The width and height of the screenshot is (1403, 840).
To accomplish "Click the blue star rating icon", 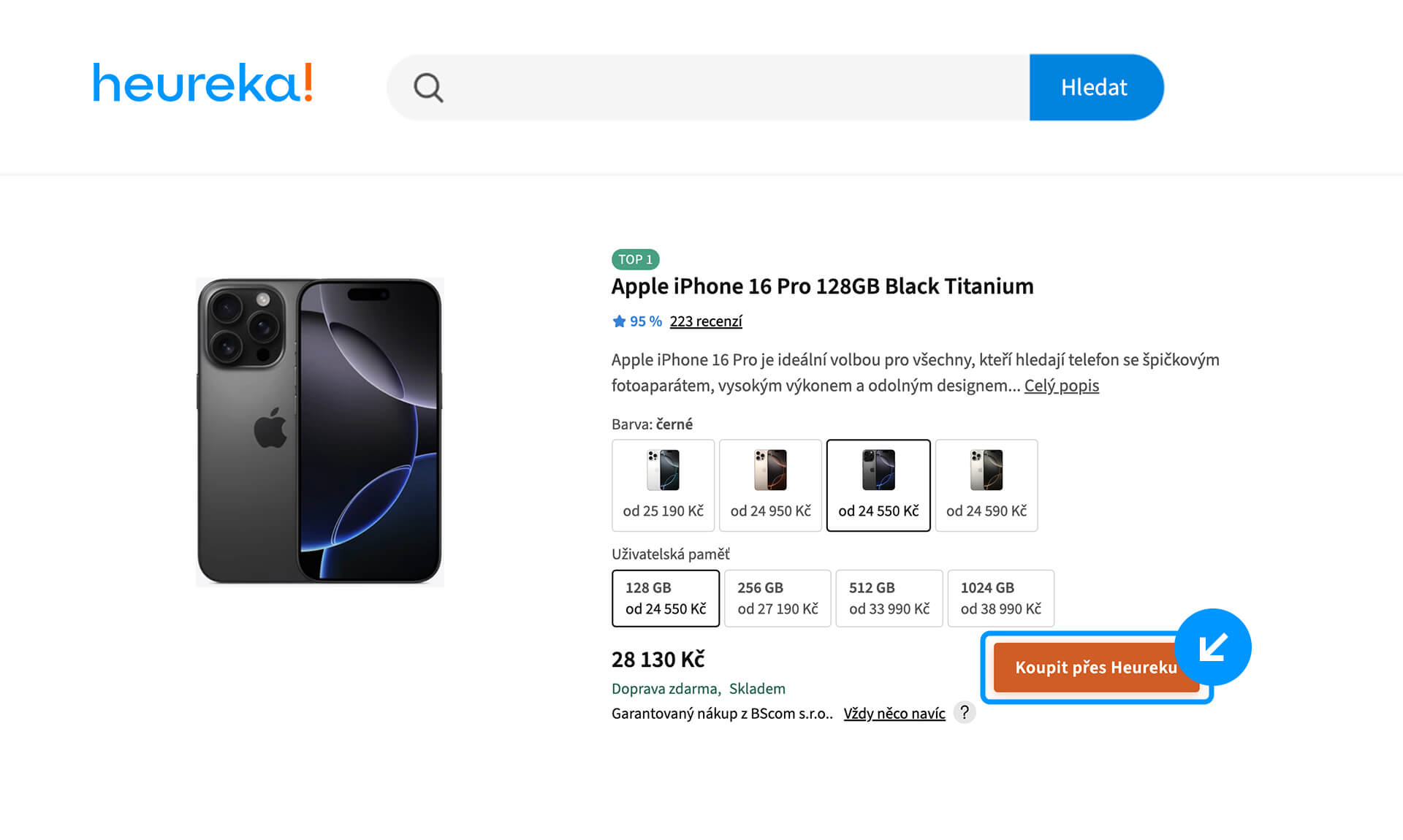I will [x=619, y=321].
